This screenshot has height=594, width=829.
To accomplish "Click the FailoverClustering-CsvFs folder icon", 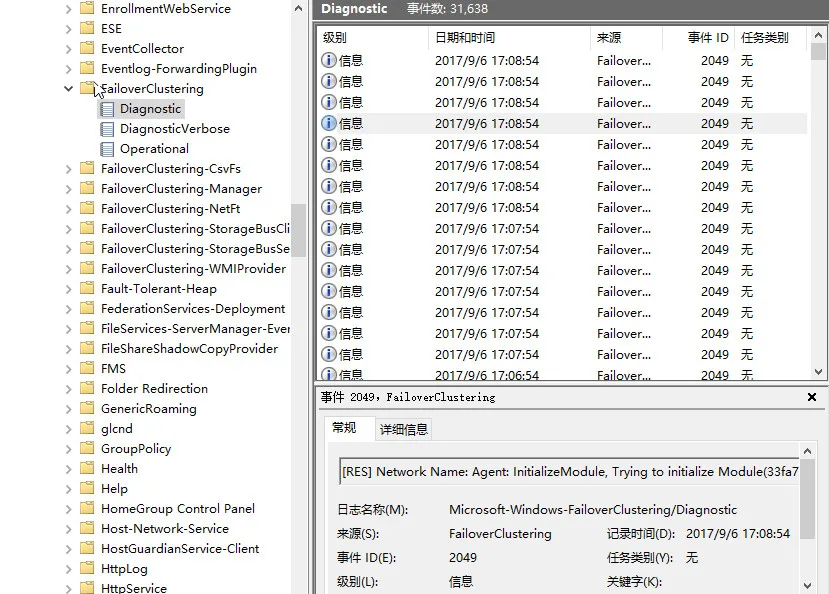I will (x=87, y=168).
